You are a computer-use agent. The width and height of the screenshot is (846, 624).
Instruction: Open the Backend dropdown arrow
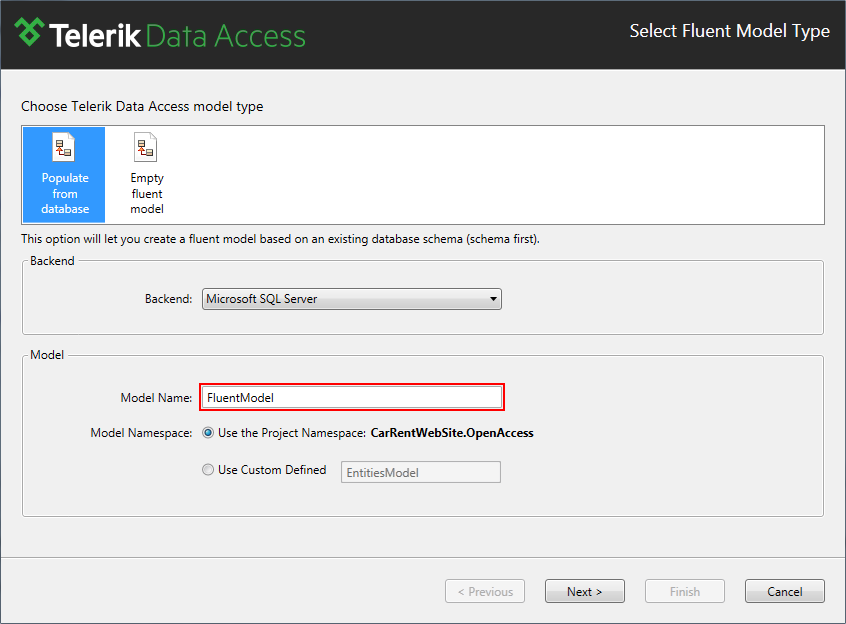click(493, 299)
